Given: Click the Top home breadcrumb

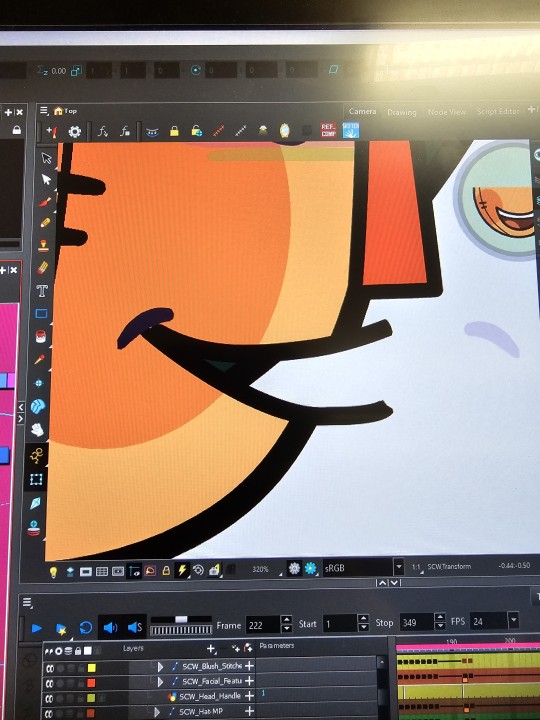Looking at the screenshot, I should [x=65, y=111].
